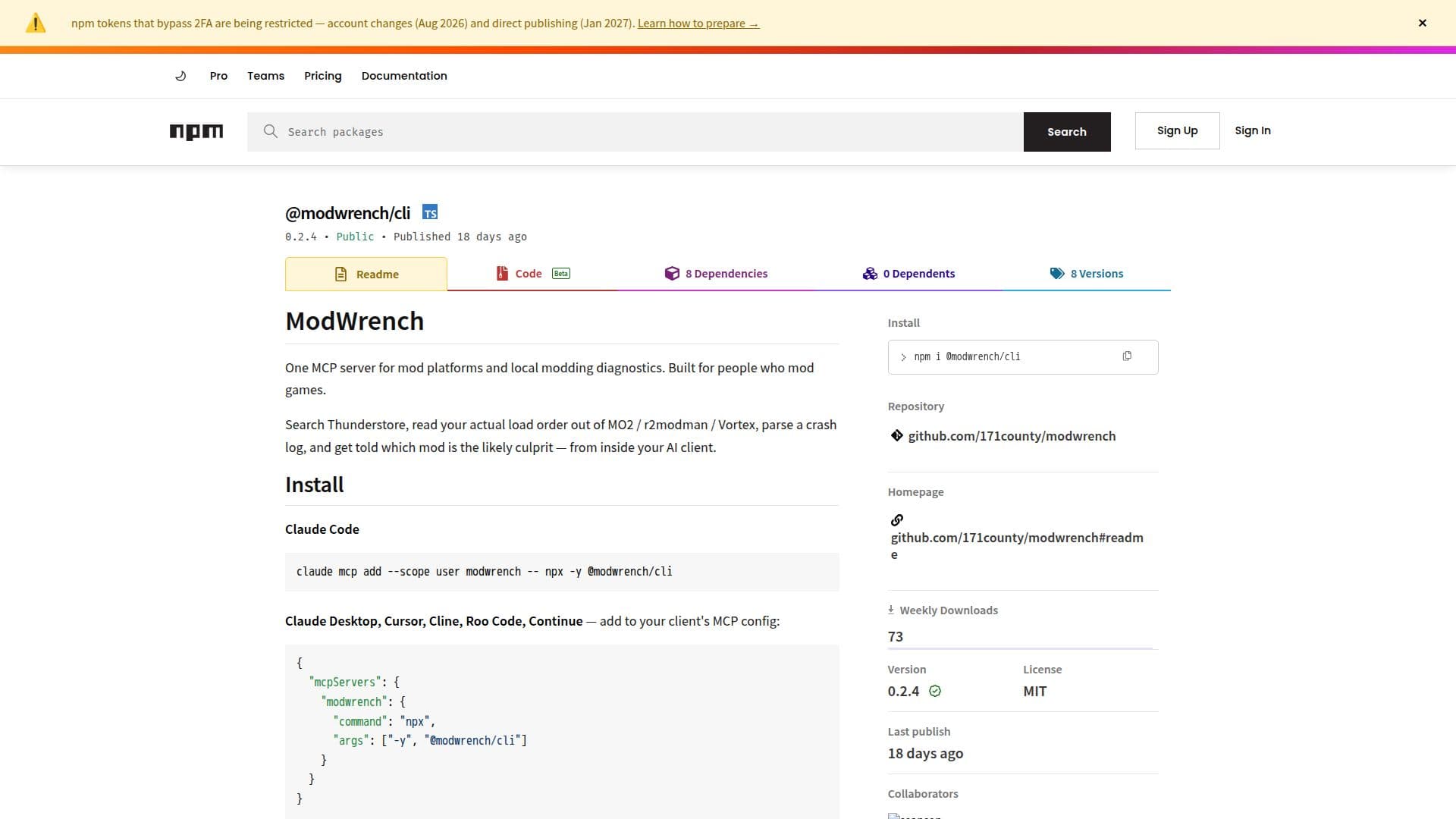Go to npm home via logo

196,132
